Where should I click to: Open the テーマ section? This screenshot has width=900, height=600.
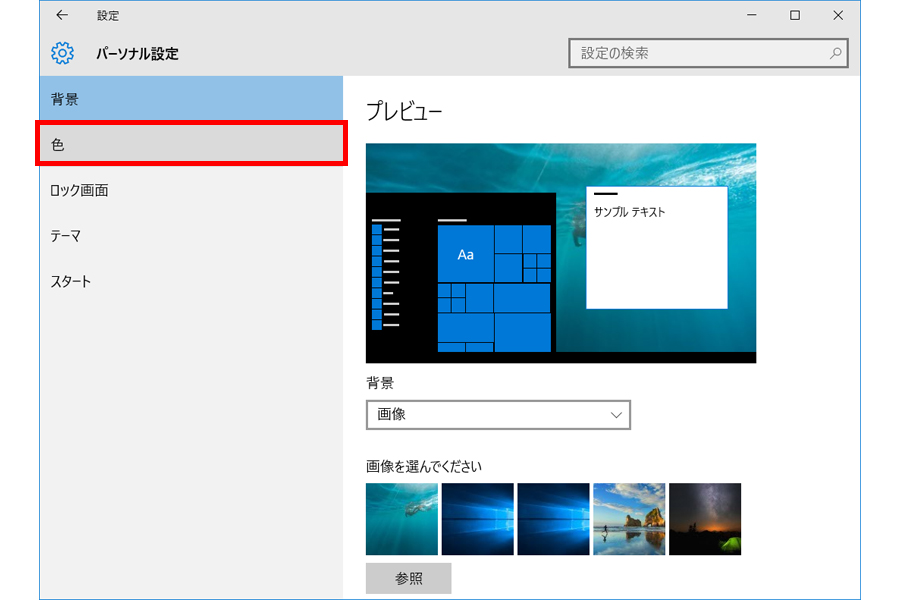click(190, 236)
